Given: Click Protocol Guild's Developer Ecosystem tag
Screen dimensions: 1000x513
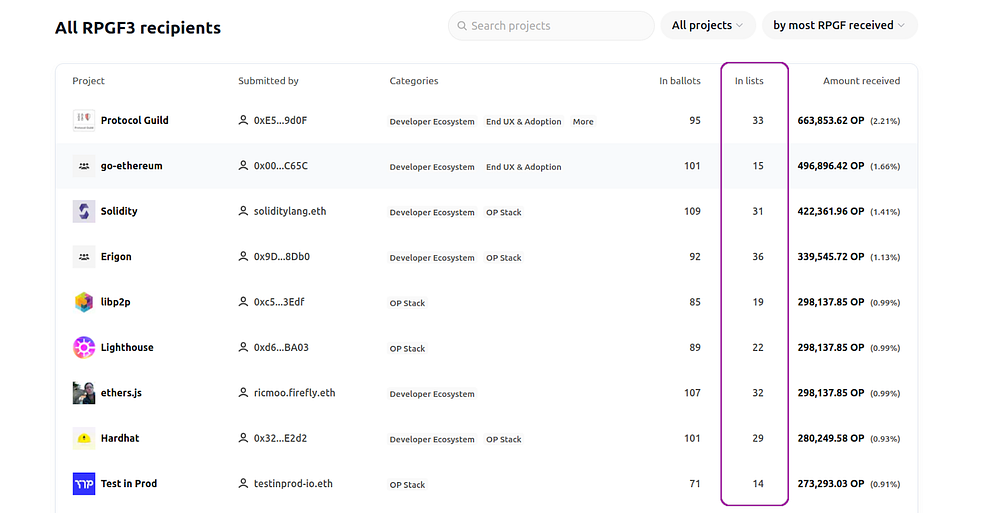Looking at the screenshot, I should coord(432,121).
